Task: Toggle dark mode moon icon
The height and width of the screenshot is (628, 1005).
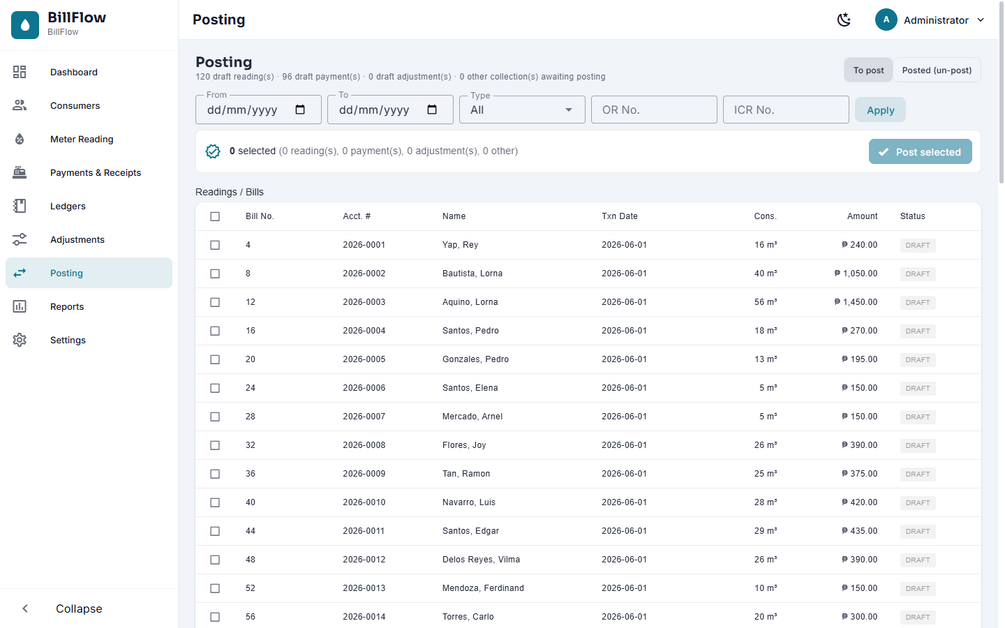Action: [844, 20]
